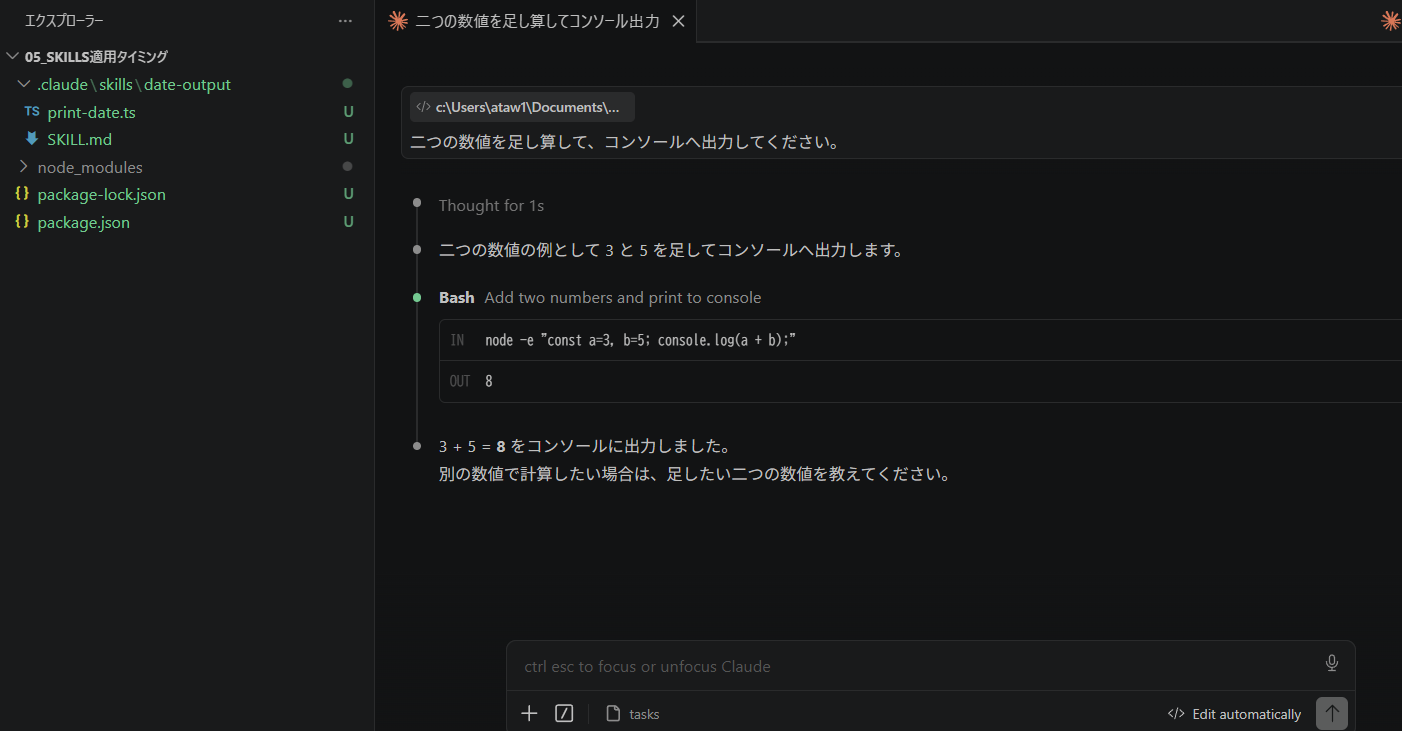This screenshot has width=1402, height=731.
Task: Click the U status badge for package.json
Action: click(x=349, y=222)
